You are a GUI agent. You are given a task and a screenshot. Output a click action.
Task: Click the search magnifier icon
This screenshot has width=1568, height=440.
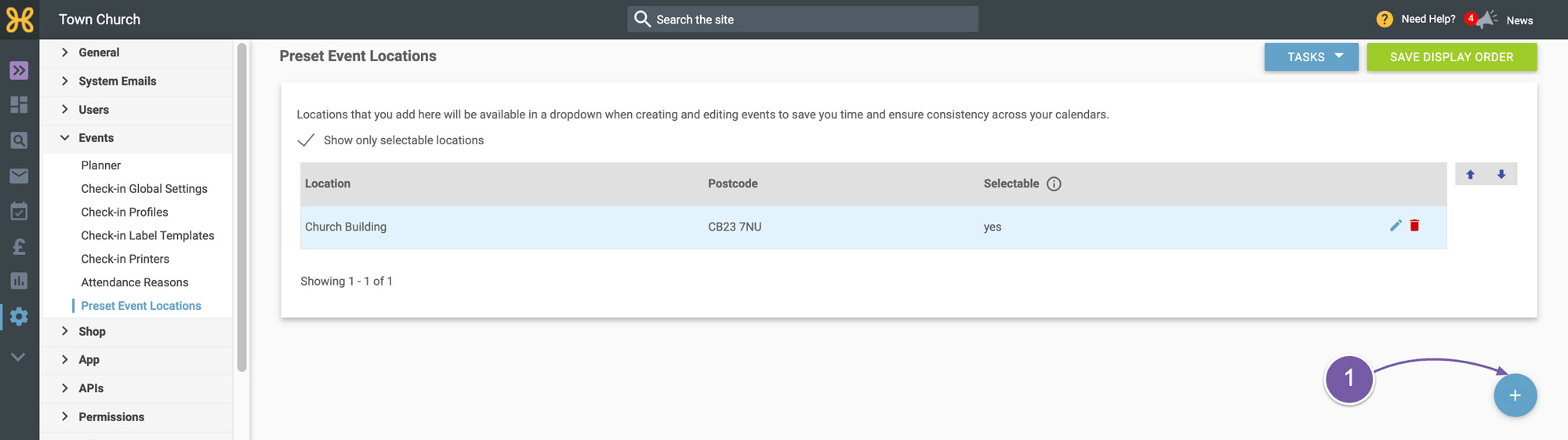tap(642, 19)
